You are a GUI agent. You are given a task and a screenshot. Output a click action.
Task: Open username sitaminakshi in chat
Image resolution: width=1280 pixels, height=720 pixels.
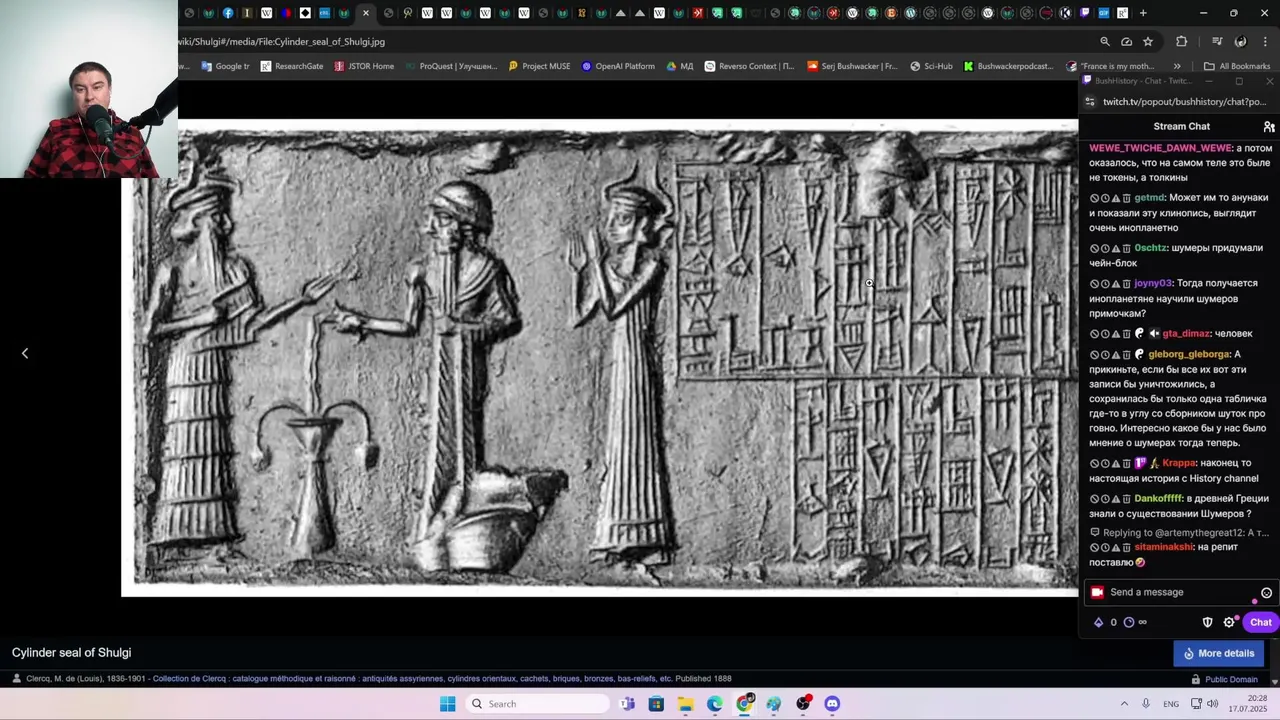click(1164, 547)
